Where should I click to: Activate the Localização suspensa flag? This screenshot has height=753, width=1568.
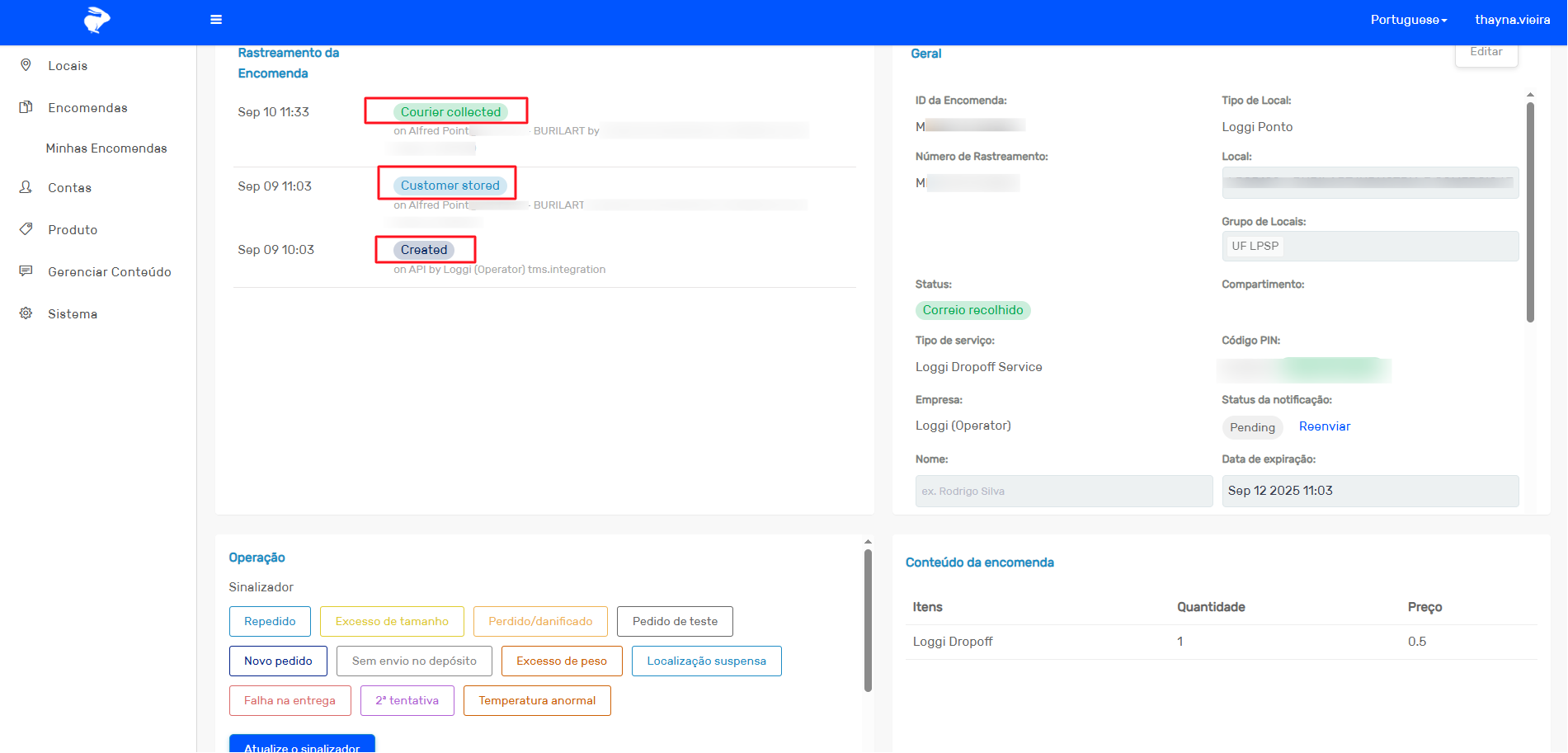point(706,661)
